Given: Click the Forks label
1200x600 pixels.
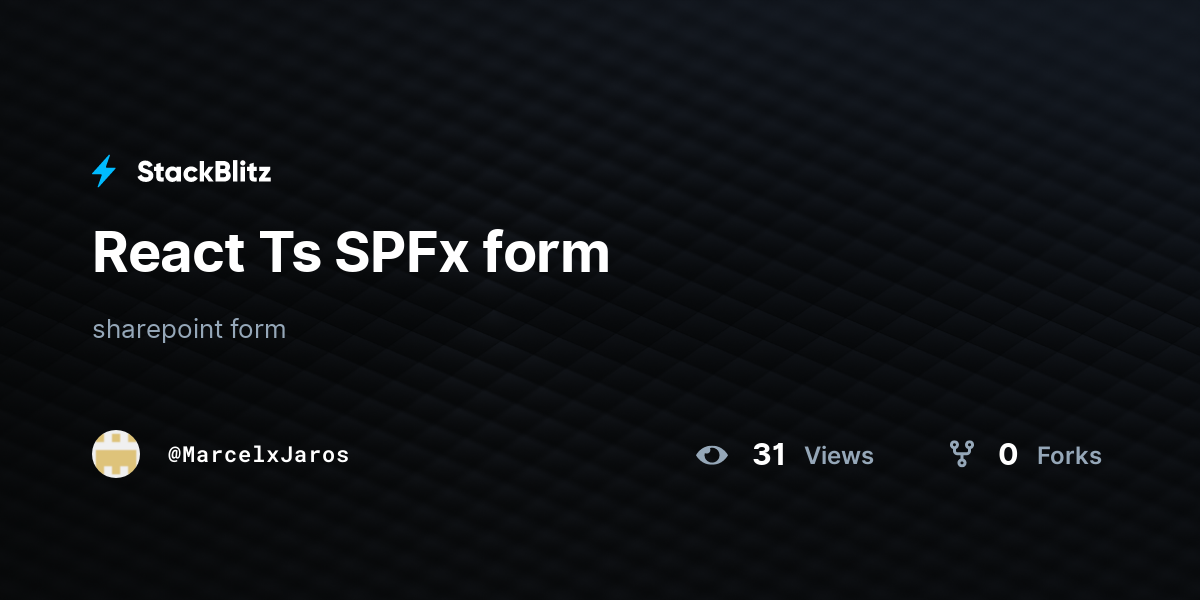Looking at the screenshot, I should [x=1069, y=456].
